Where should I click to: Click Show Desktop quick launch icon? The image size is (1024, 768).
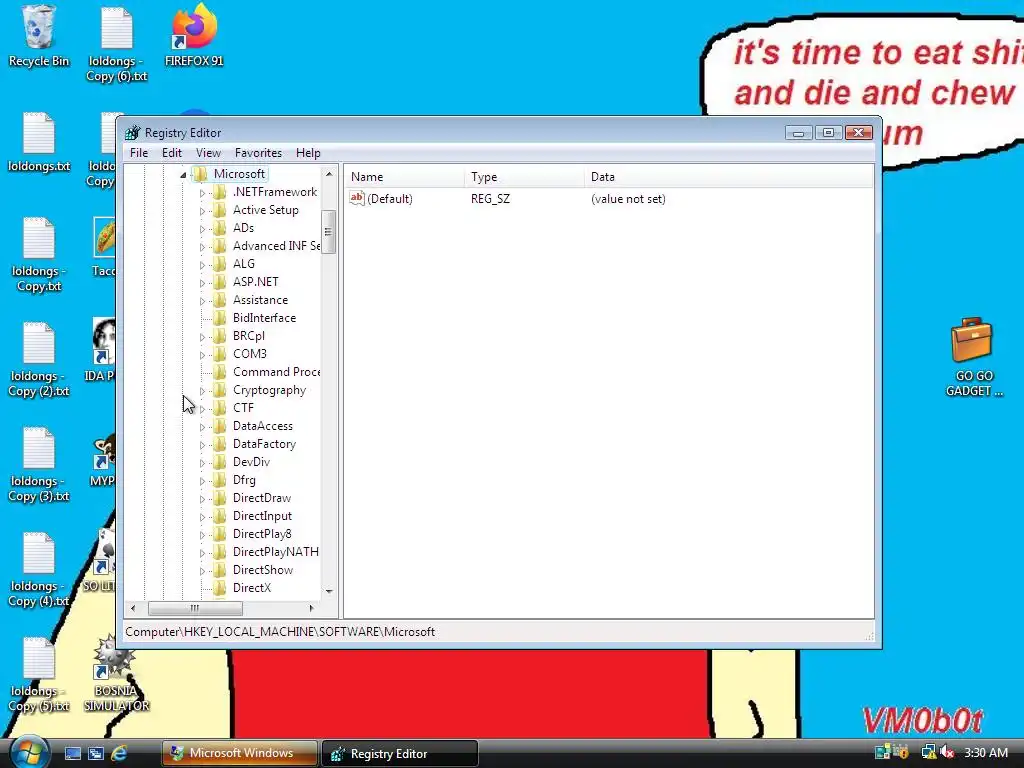pyautogui.click(x=72, y=753)
